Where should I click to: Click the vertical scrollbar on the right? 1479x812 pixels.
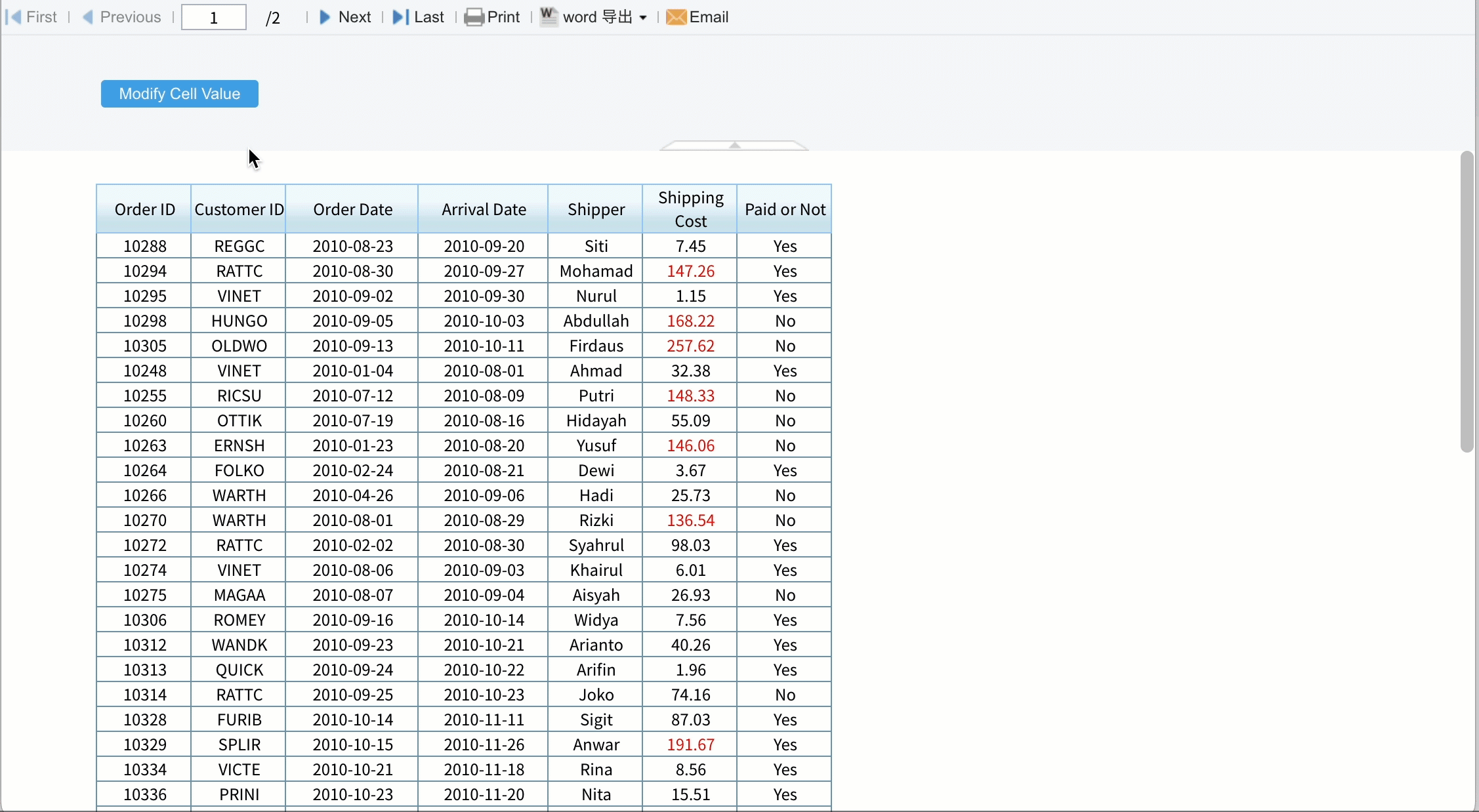pyautogui.click(x=1467, y=302)
